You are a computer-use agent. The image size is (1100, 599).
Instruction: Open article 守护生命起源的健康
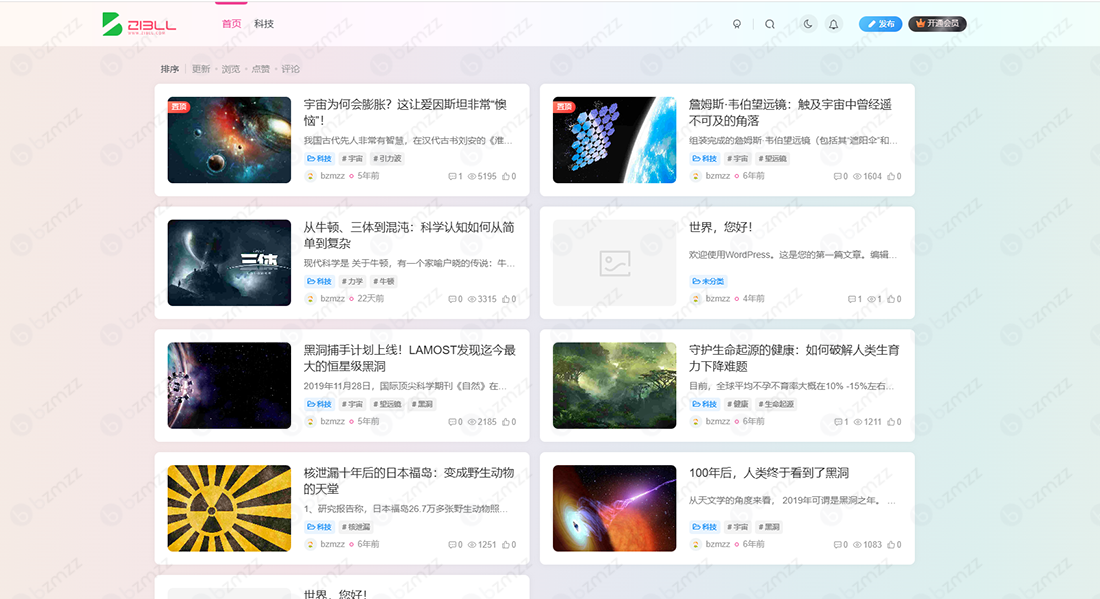point(794,358)
